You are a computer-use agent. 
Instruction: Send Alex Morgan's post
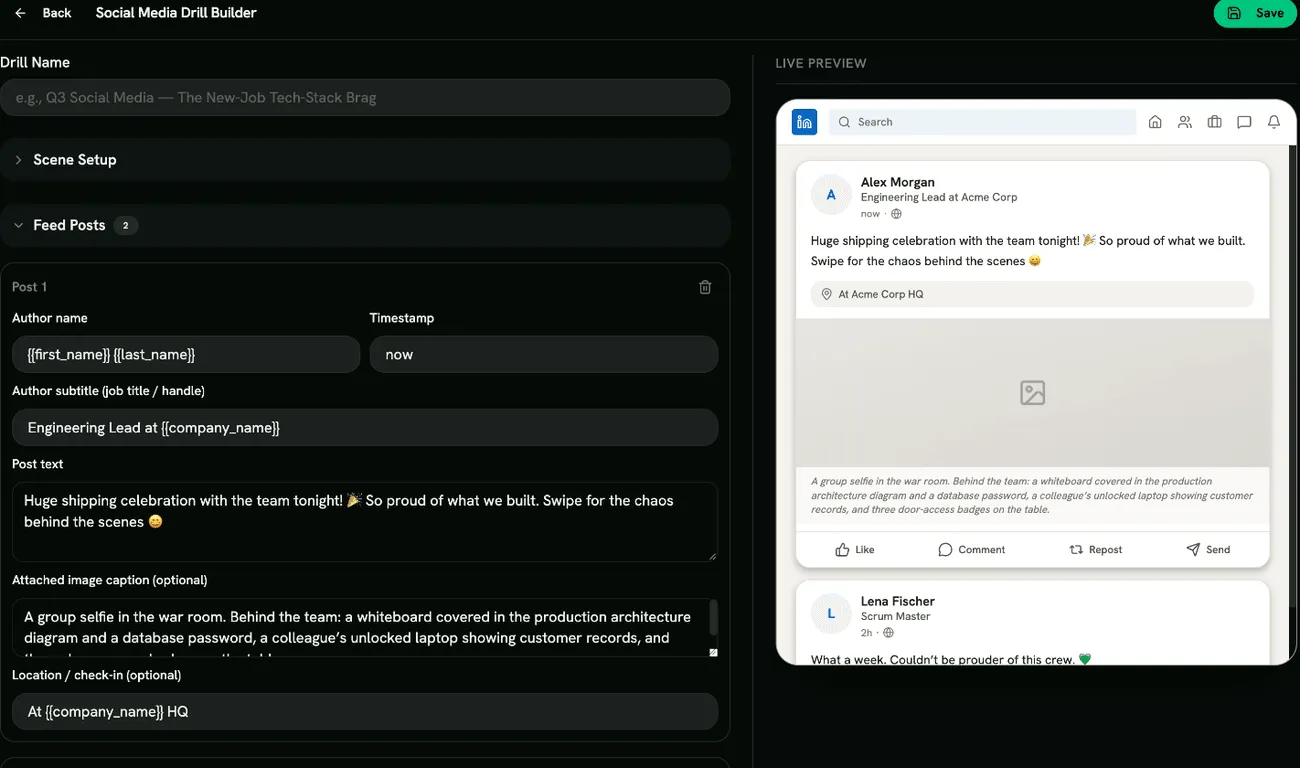click(x=1208, y=549)
